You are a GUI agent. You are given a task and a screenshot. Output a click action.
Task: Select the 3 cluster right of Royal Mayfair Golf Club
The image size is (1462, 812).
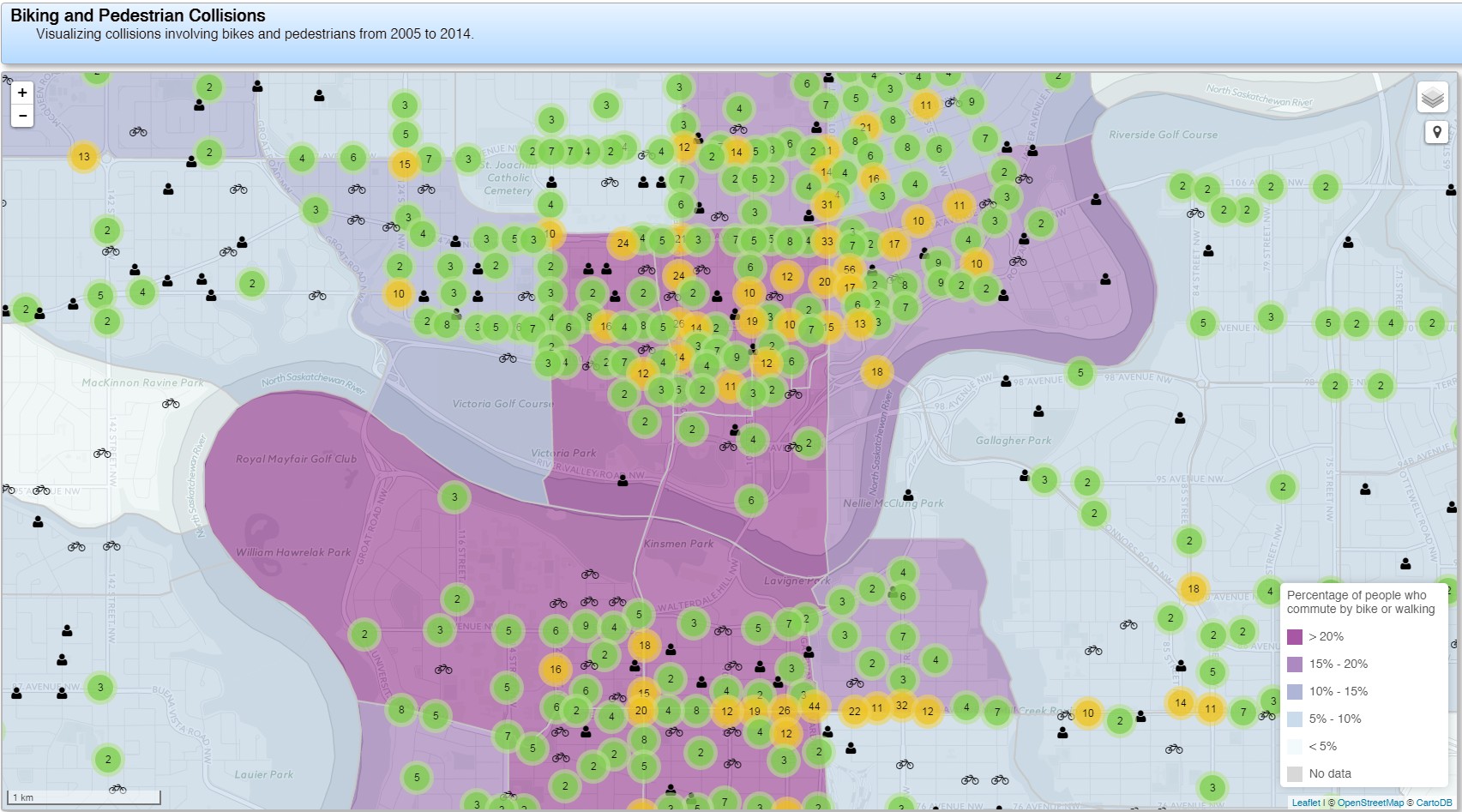tap(454, 496)
